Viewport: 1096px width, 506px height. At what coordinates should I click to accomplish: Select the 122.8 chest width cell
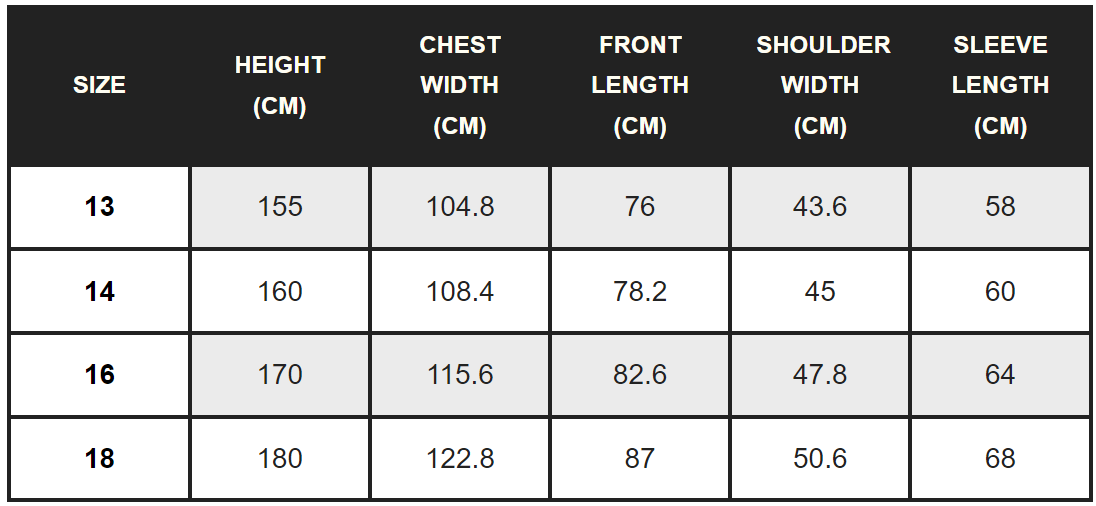coord(460,458)
